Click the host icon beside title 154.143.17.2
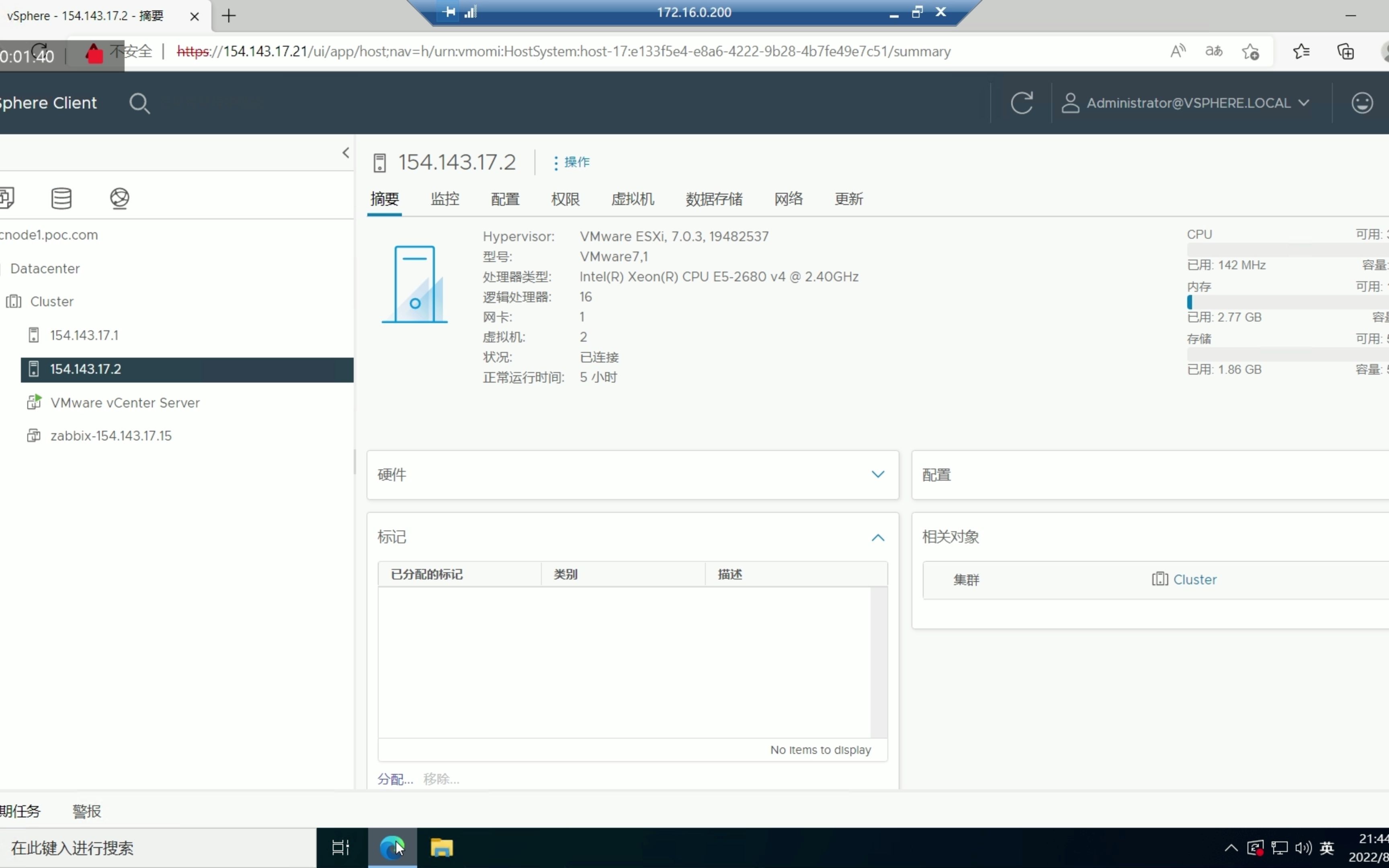The height and width of the screenshot is (868, 1389). click(379, 162)
